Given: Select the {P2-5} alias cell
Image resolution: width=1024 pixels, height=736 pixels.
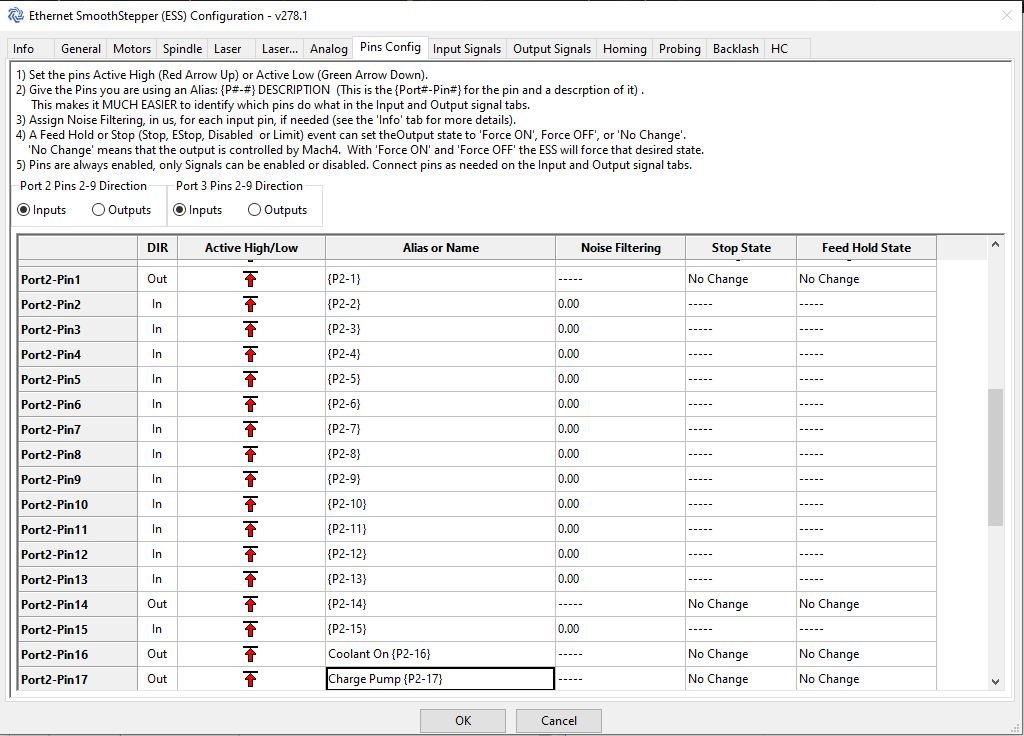Looking at the screenshot, I should pos(440,379).
